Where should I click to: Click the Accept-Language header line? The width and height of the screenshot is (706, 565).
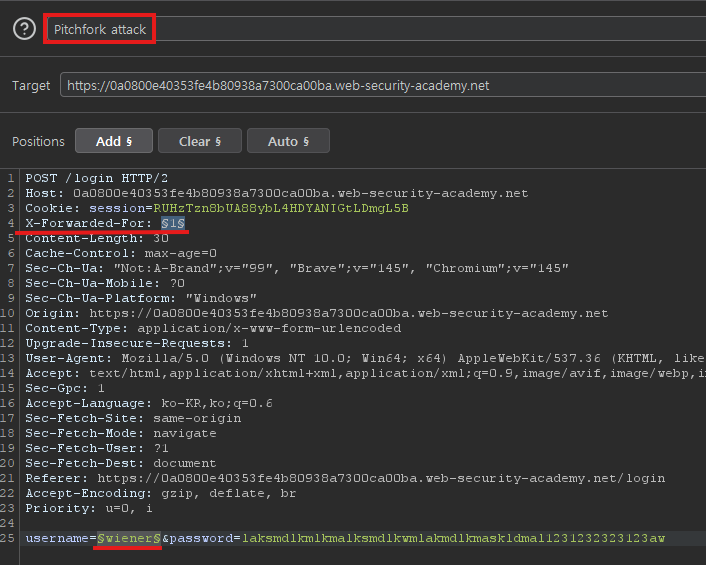click(x=149, y=402)
